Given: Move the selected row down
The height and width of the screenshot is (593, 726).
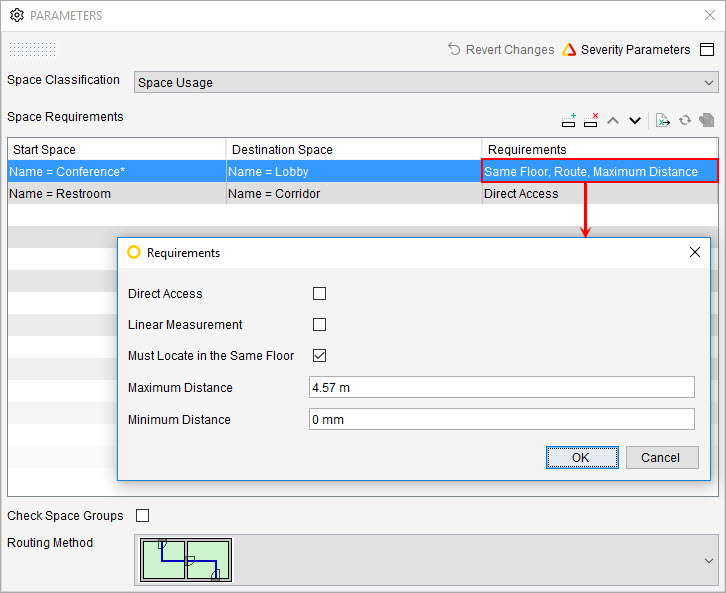Looking at the screenshot, I should click(635, 121).
